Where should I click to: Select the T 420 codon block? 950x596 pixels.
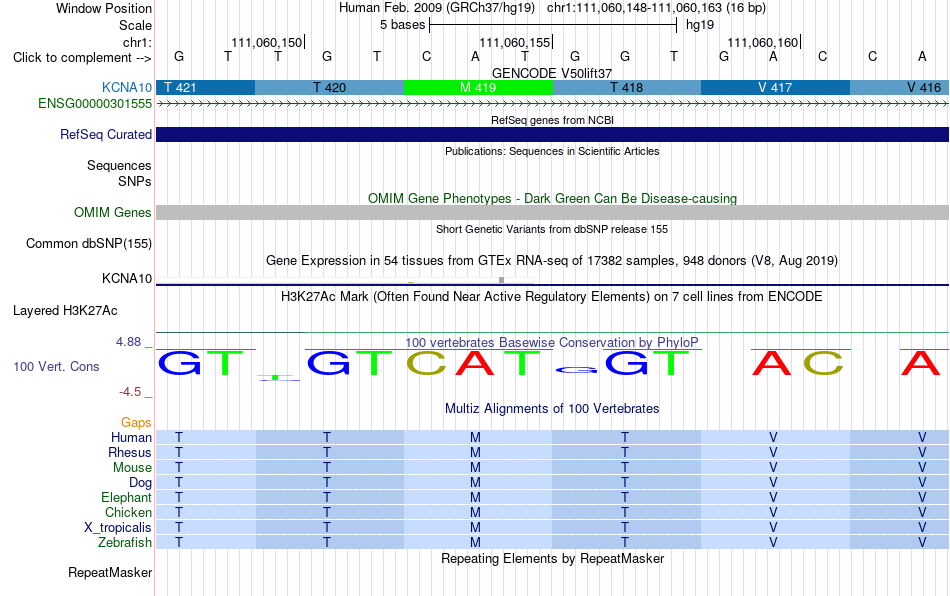point(330,87)
